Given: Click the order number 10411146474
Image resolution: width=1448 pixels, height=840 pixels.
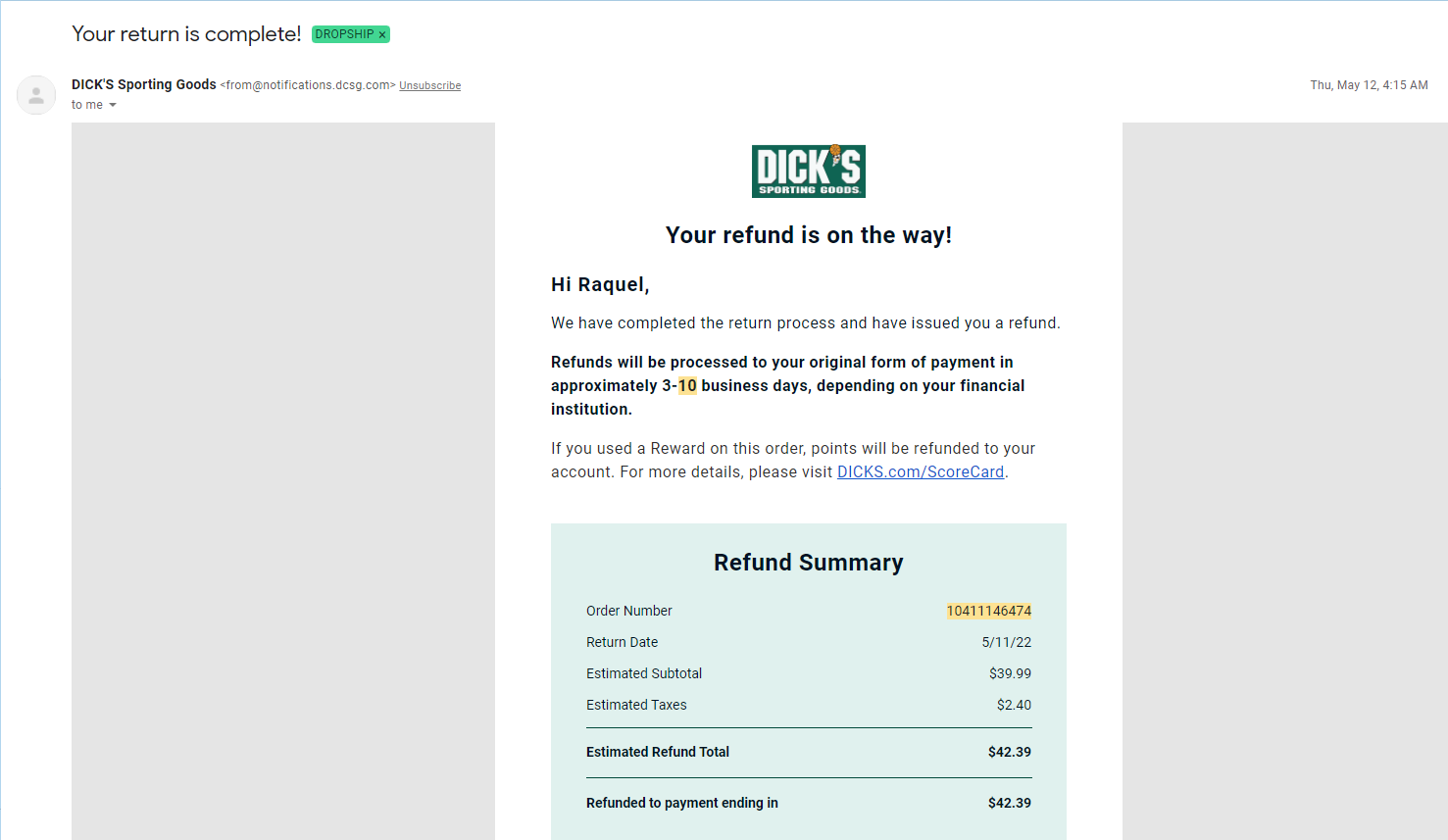Looking at the screenshot, I should pyautogui.click(x=989, y=611).
